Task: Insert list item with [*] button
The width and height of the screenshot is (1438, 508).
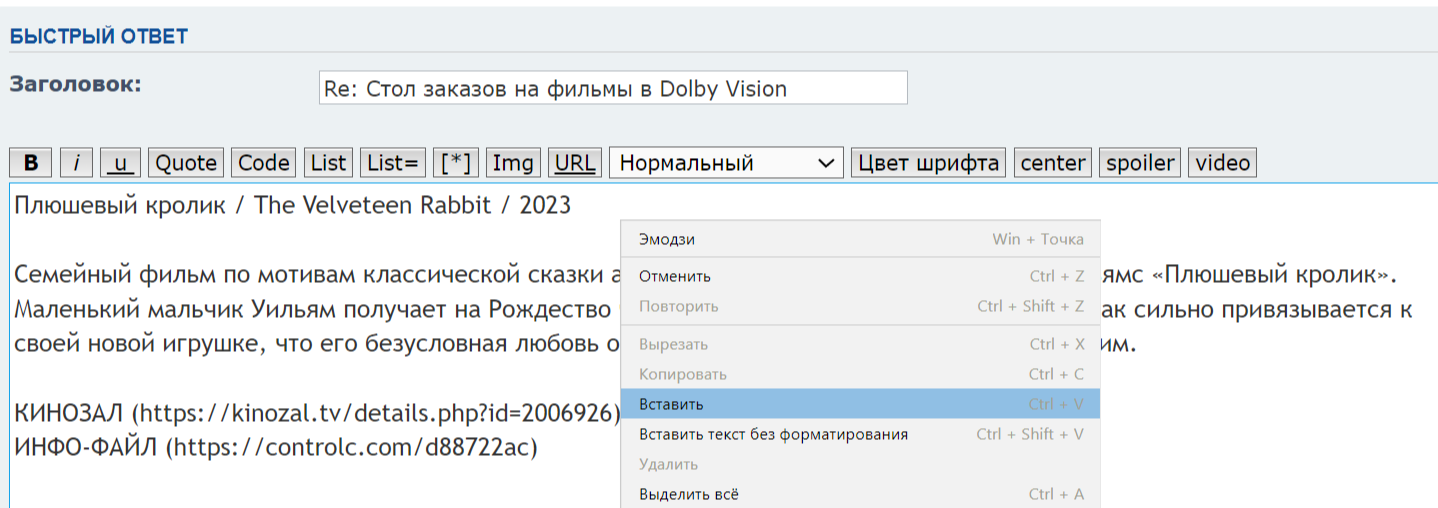Action: (x=457, y=163)
